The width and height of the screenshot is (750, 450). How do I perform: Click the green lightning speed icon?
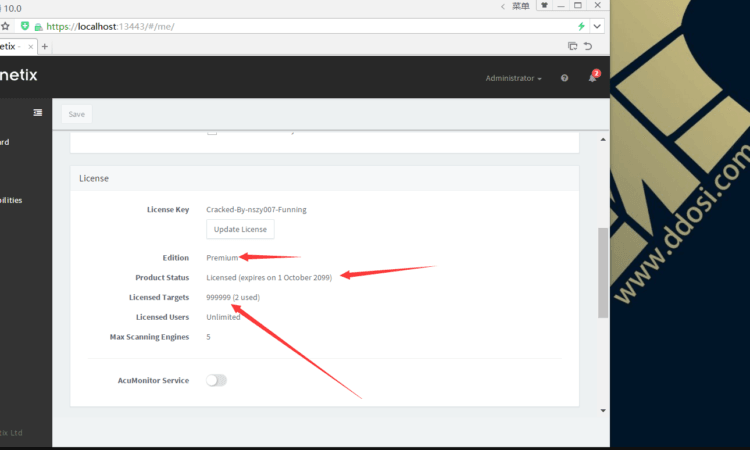tap(581, 26)
